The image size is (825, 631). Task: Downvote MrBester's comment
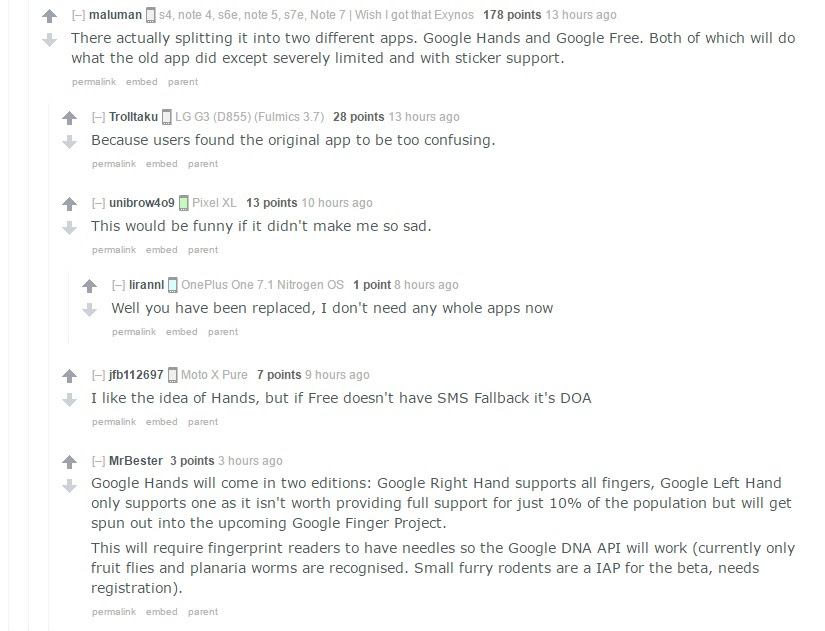click(x=69, y=486)
